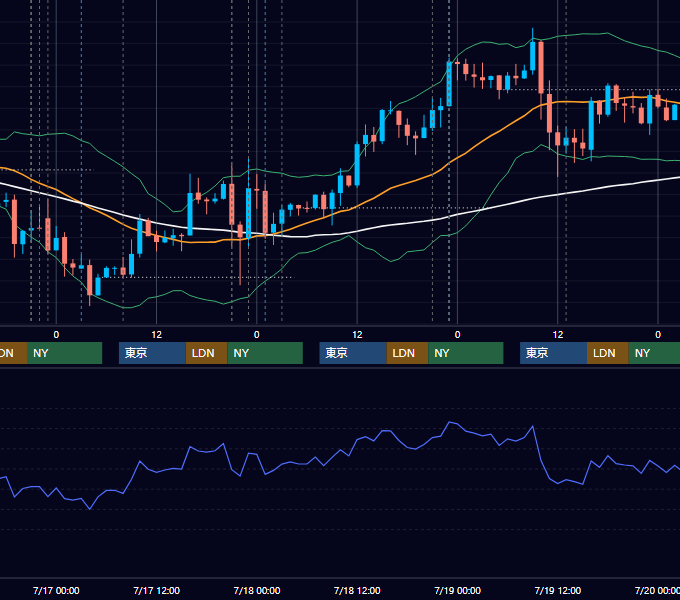680x600 pixels.
Task: Select the 東京 session block on 7/18
Action: pyautogui.click(x=353, y=353)
